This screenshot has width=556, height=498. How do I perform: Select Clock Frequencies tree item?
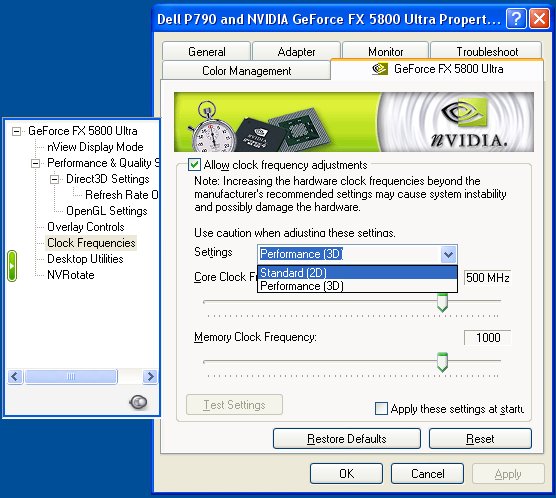pos(91,243)
